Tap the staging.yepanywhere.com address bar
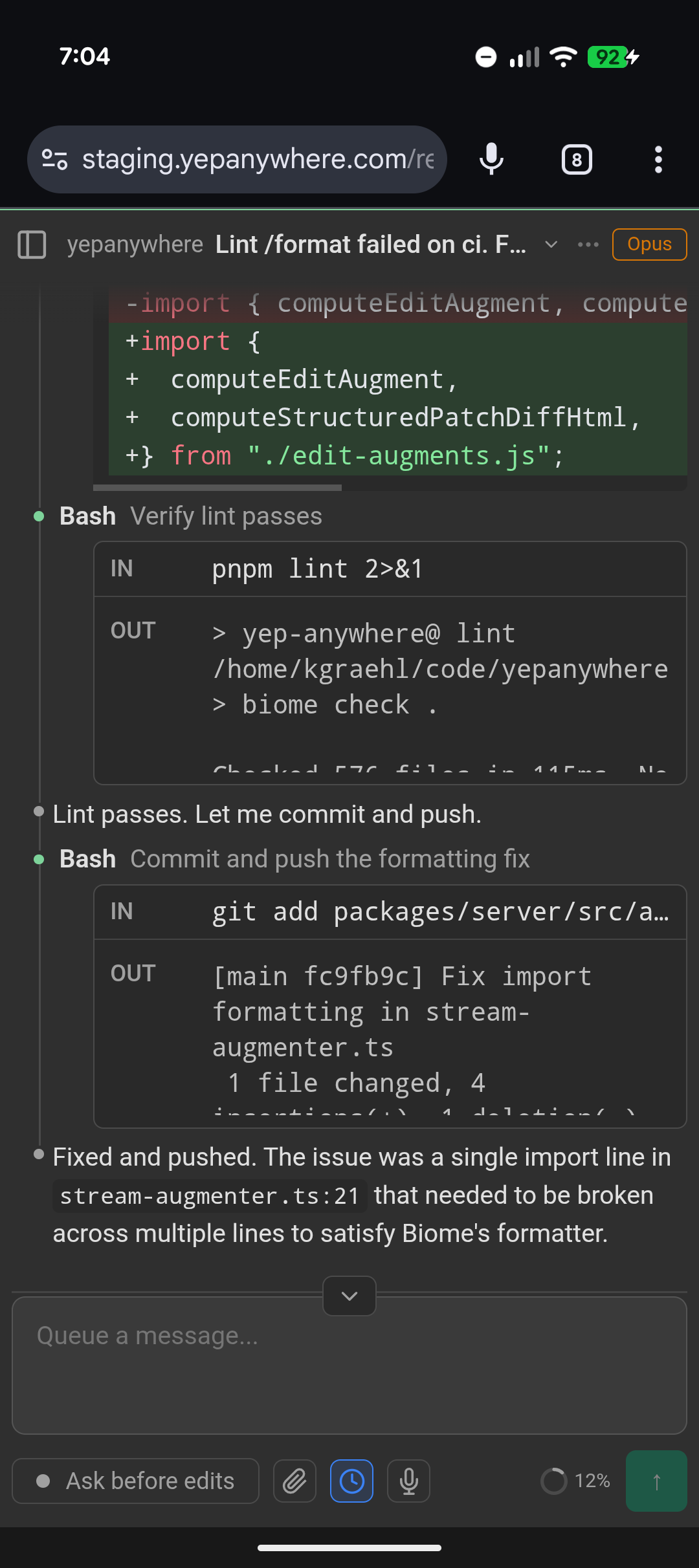Viewport: 699px width, 1568px height. coord(259,159)
